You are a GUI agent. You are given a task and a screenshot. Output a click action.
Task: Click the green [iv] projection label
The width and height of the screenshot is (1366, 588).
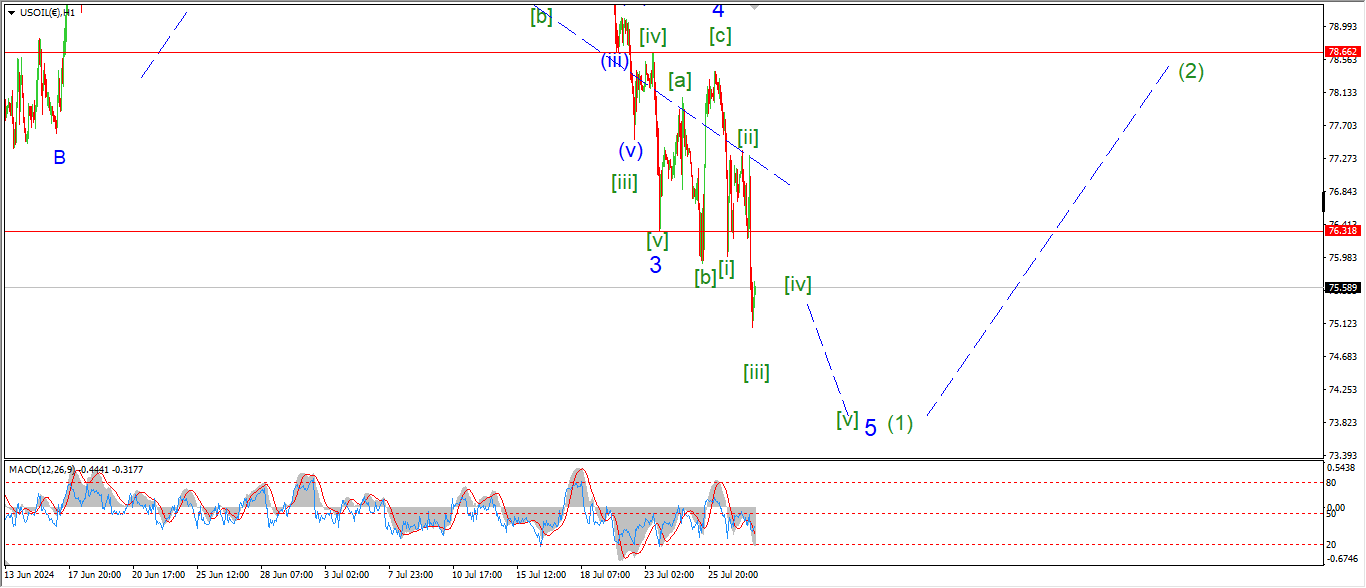pos(797,285)
